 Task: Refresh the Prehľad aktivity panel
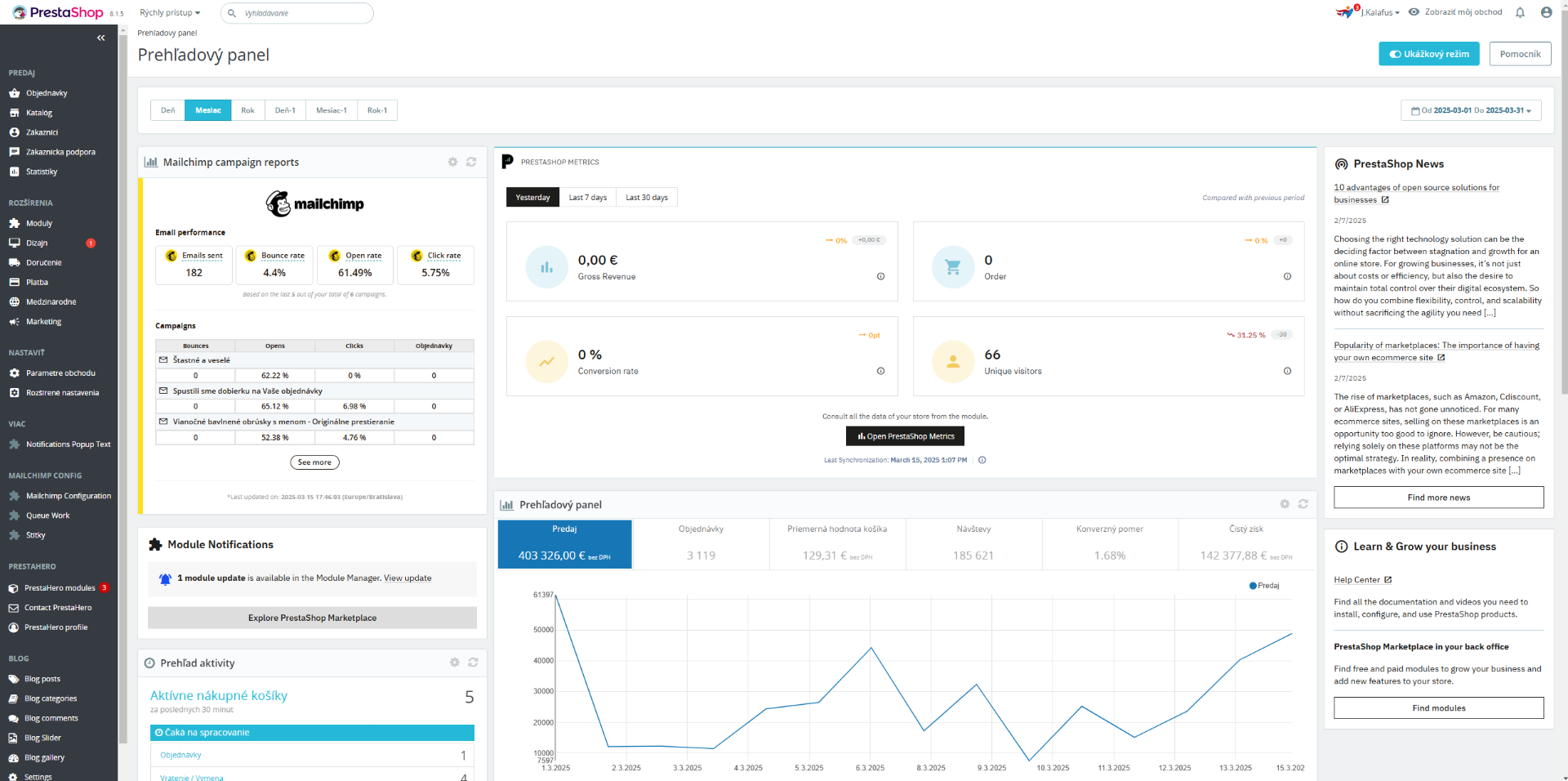point(473,663)
